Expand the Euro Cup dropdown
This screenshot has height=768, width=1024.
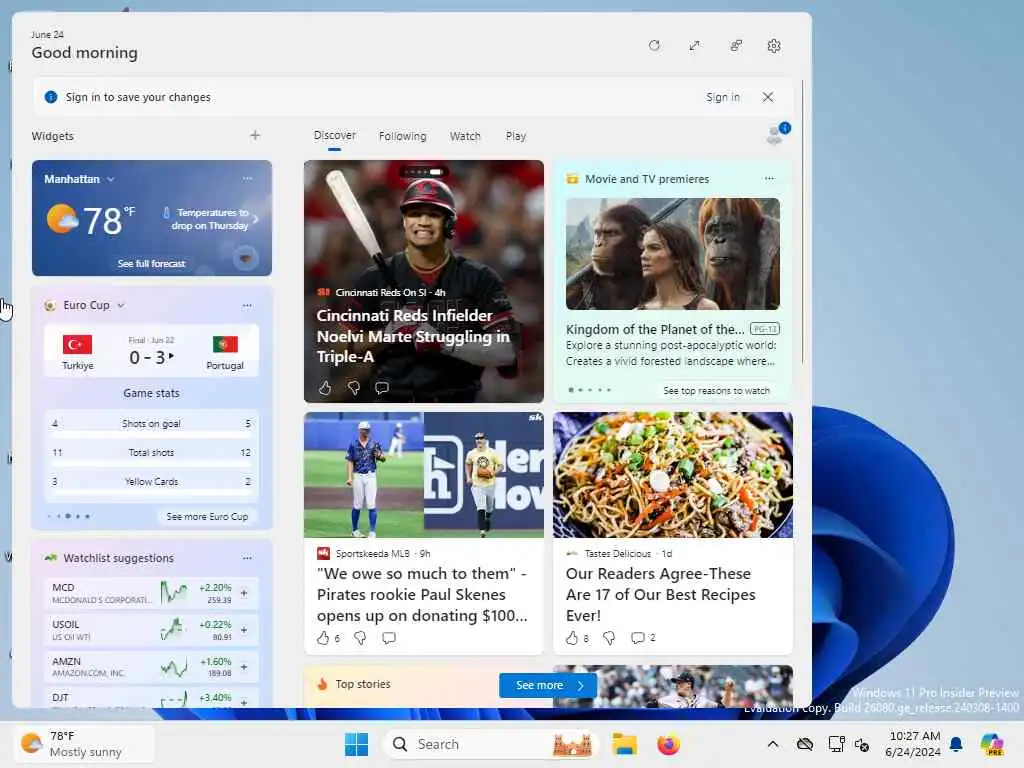point(121,305)
